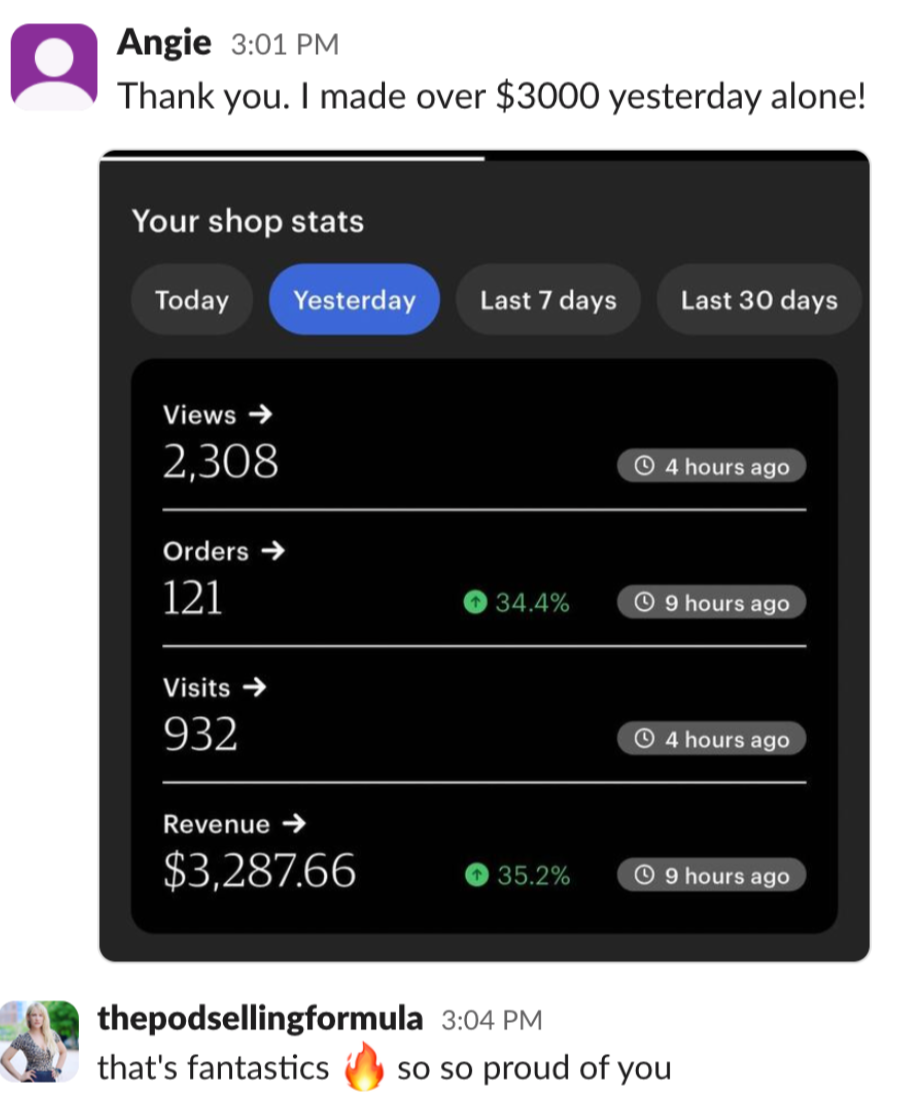This screenshot has width=908, height=1097.
Task: Click thepodsellingformula username link
Action: tap(260, 1019)
